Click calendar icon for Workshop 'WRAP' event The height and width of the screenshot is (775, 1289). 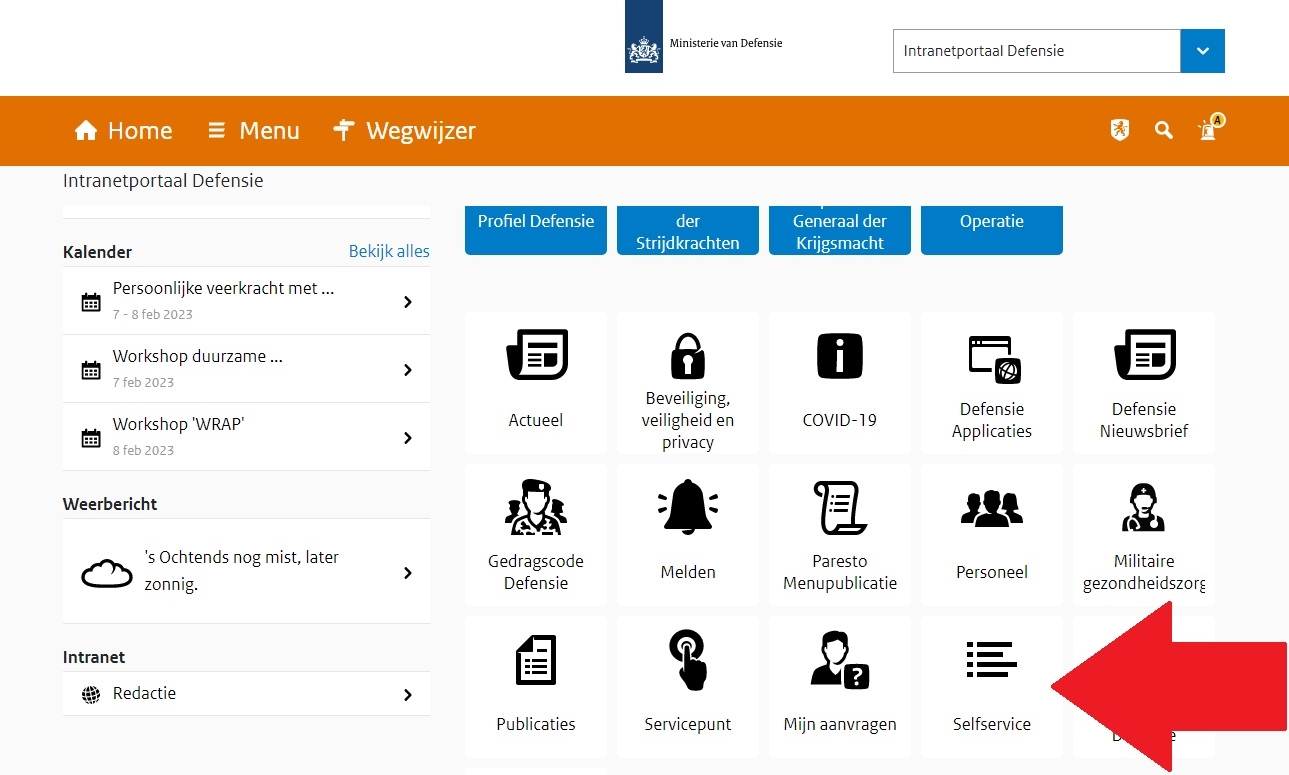click(91, 438)
